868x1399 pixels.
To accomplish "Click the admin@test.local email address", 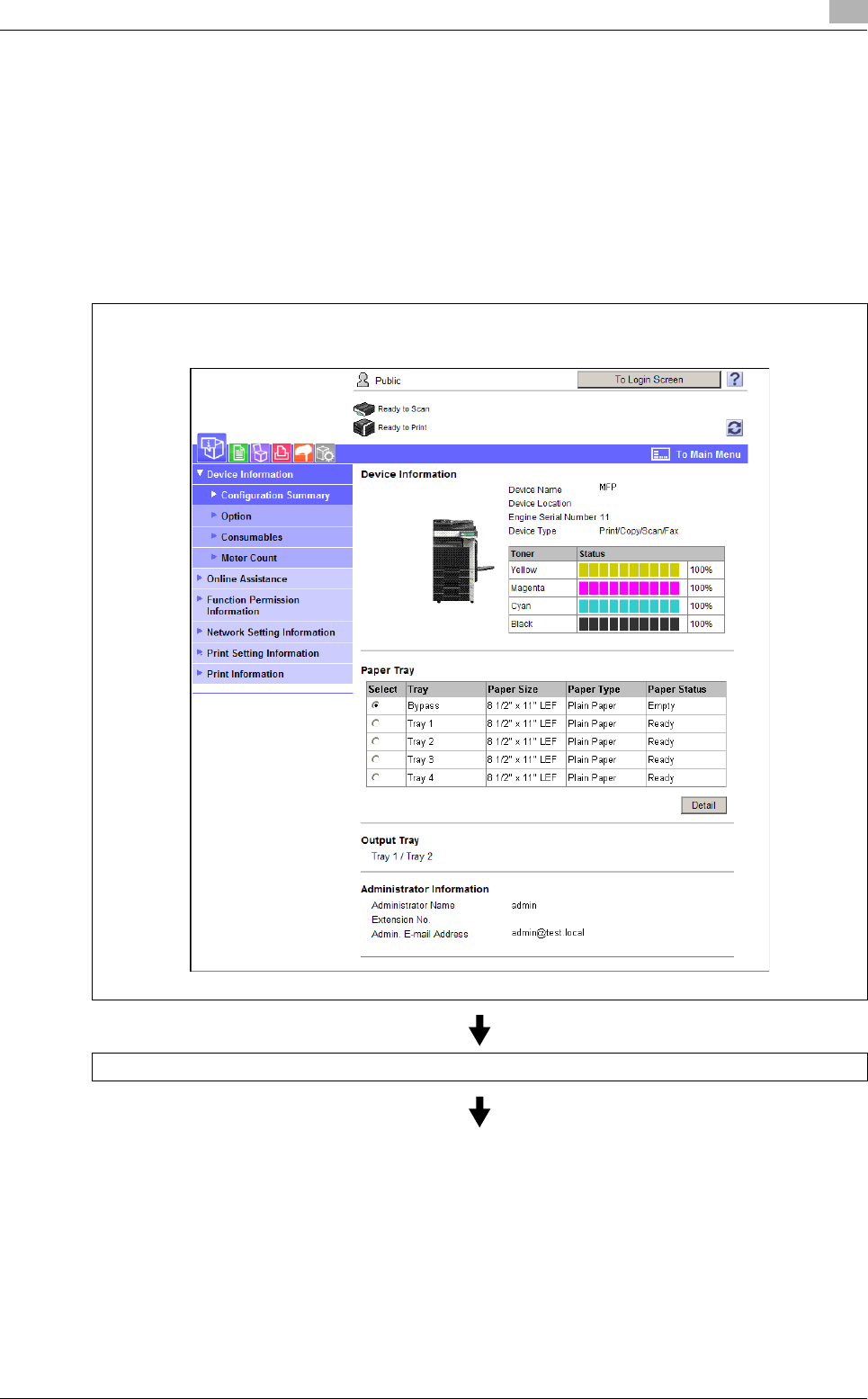I will 548,933.
